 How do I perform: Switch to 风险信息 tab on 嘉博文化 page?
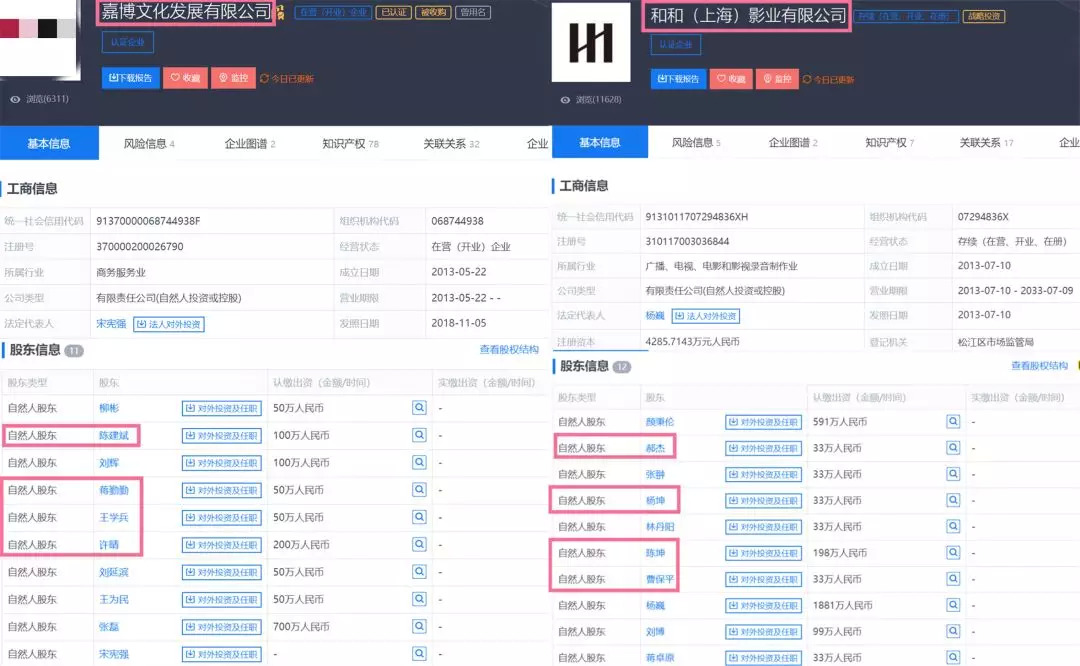click(149, 143)
